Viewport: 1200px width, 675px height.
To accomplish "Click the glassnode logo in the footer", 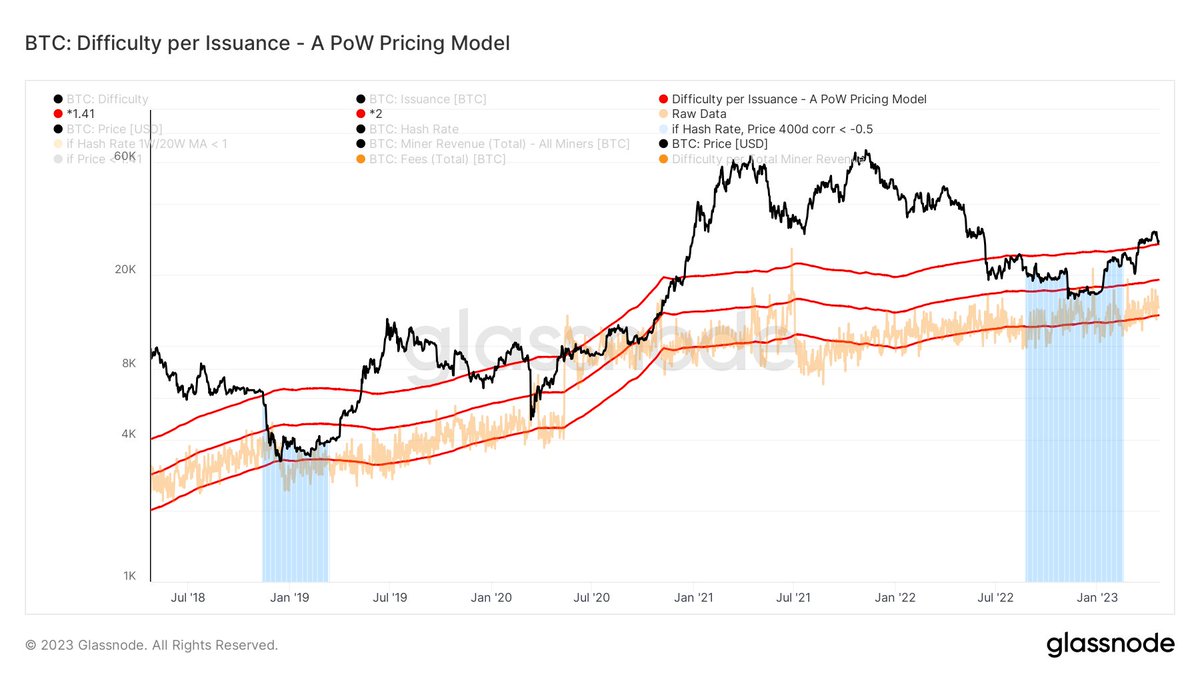I will (1110, 645).
